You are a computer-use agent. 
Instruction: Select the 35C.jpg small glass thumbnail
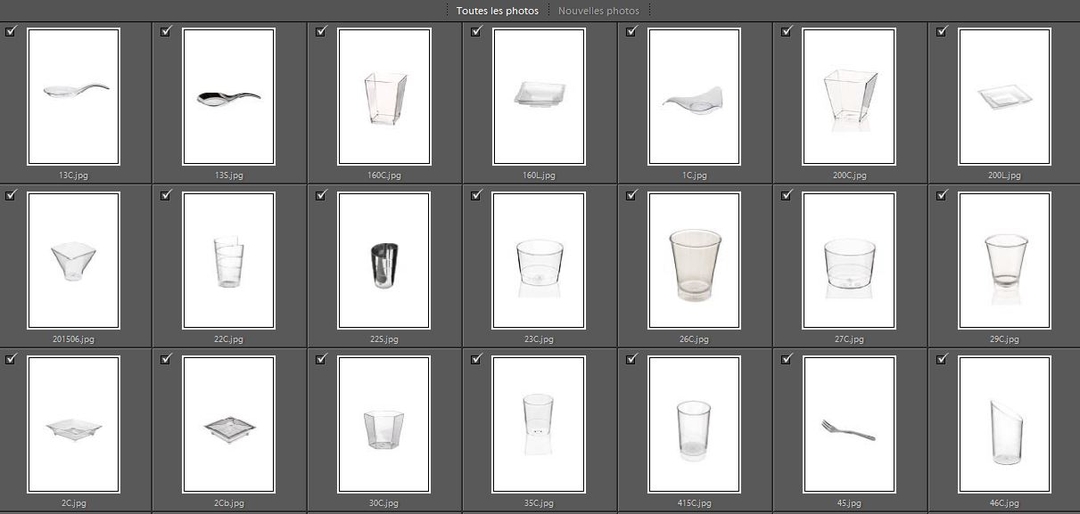click(539, 424)
